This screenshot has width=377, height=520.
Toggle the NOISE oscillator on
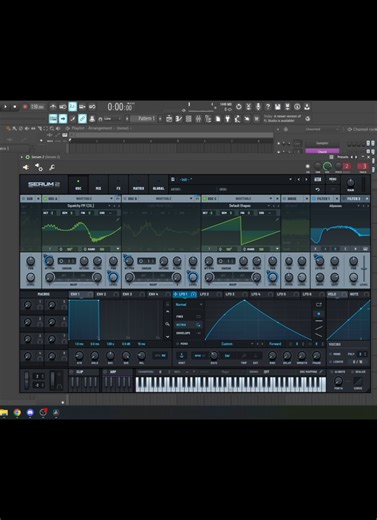pos(284,199)
